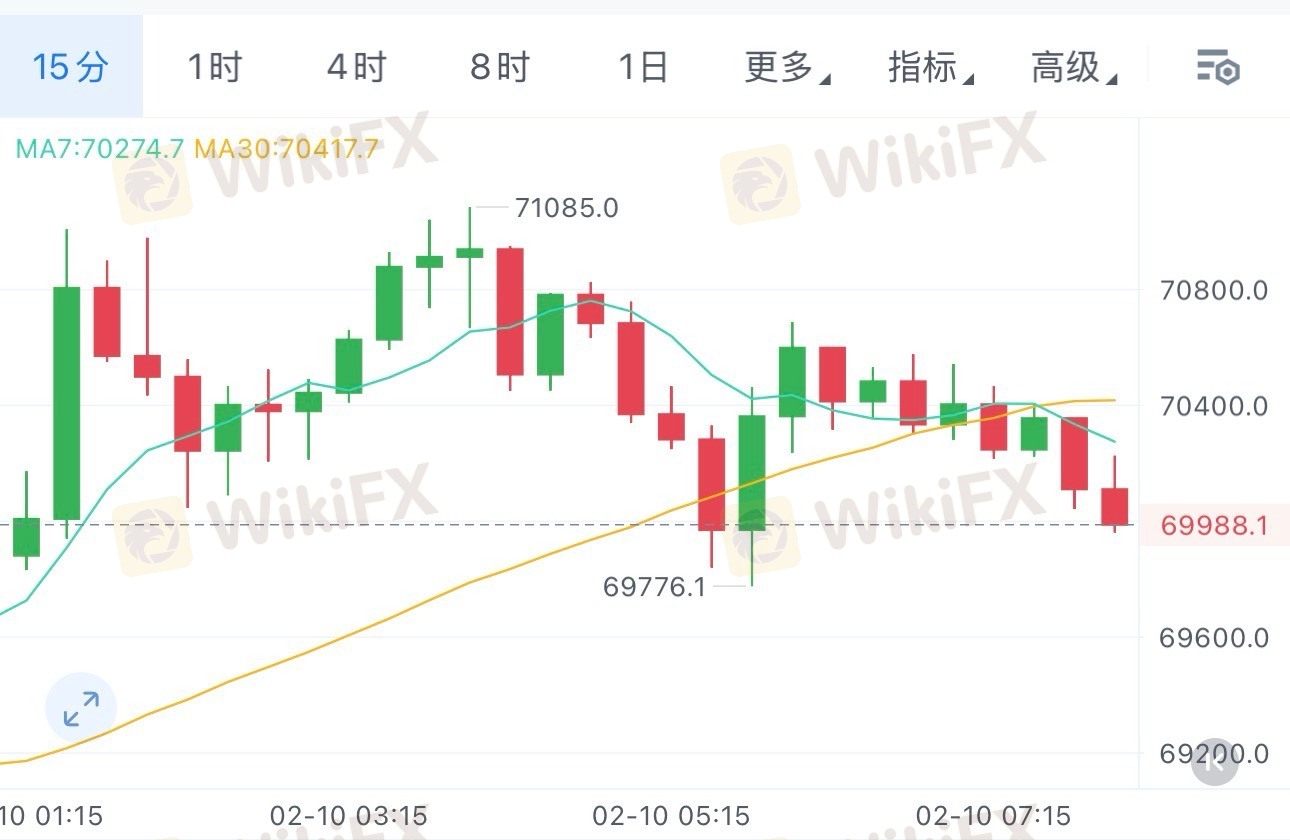Viewport: 1290px width, 840px height.
Task: Click the 02-10 03:15 time axis label
Action: click(x=349, y=815)
